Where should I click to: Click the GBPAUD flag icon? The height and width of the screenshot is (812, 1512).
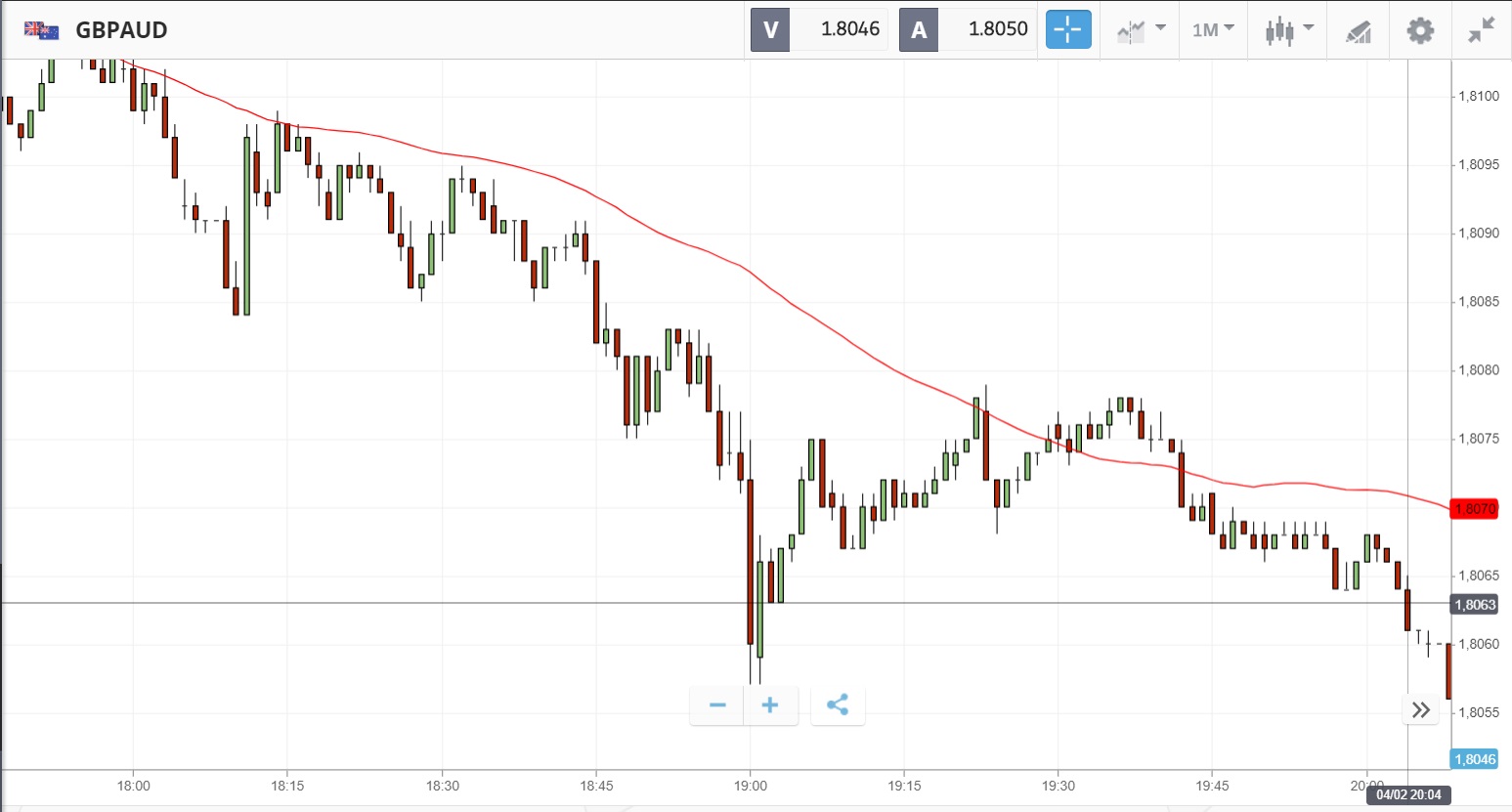[41, 30]
